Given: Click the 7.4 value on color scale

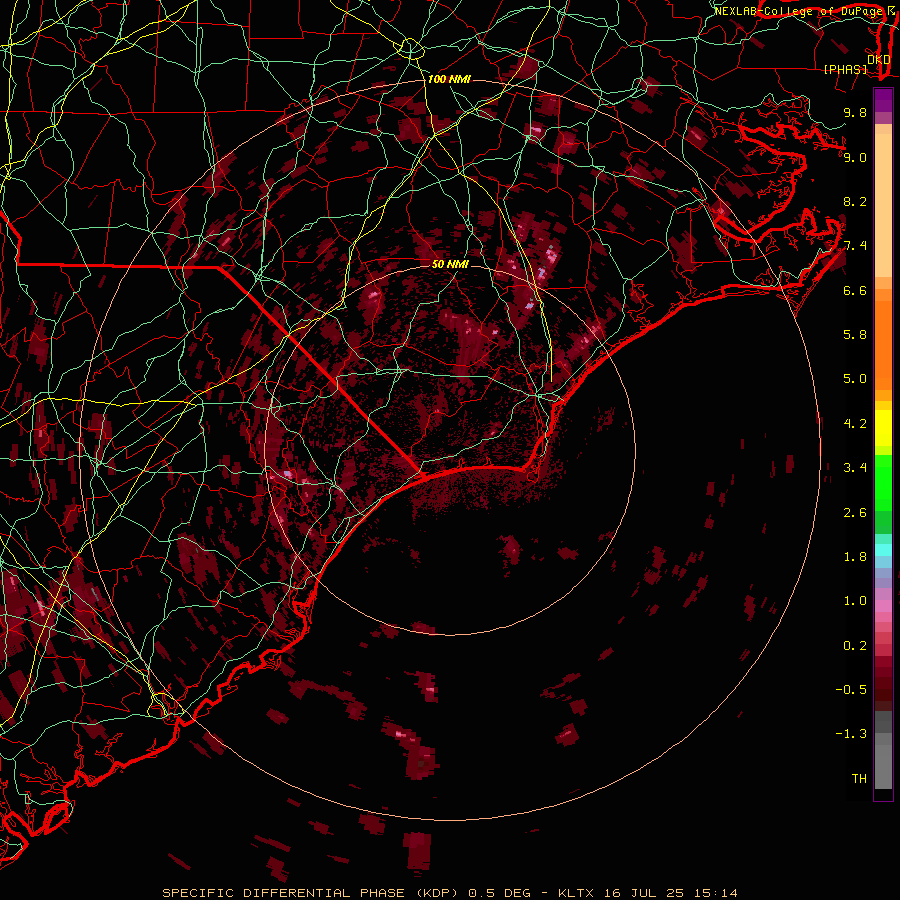Looking at the screenshot, I should (855, 246).
